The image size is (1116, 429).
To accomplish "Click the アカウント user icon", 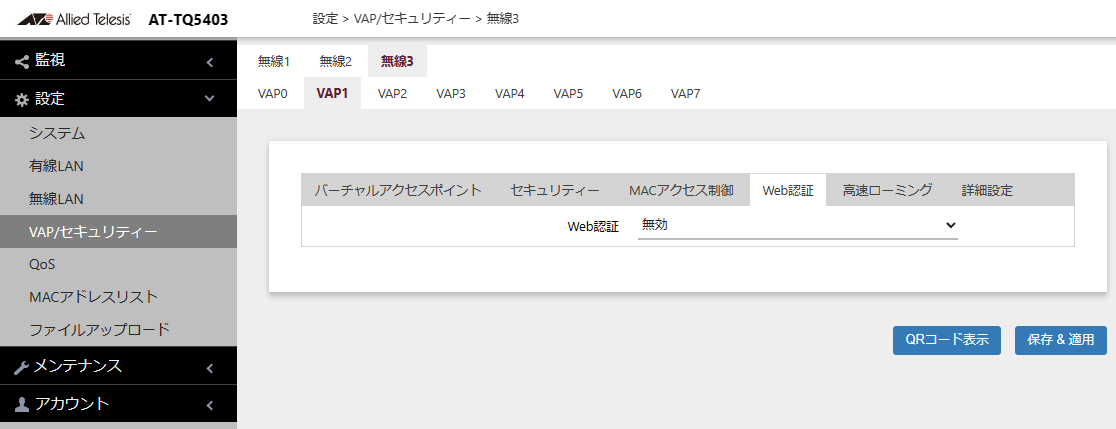I will tap(22, 405).
